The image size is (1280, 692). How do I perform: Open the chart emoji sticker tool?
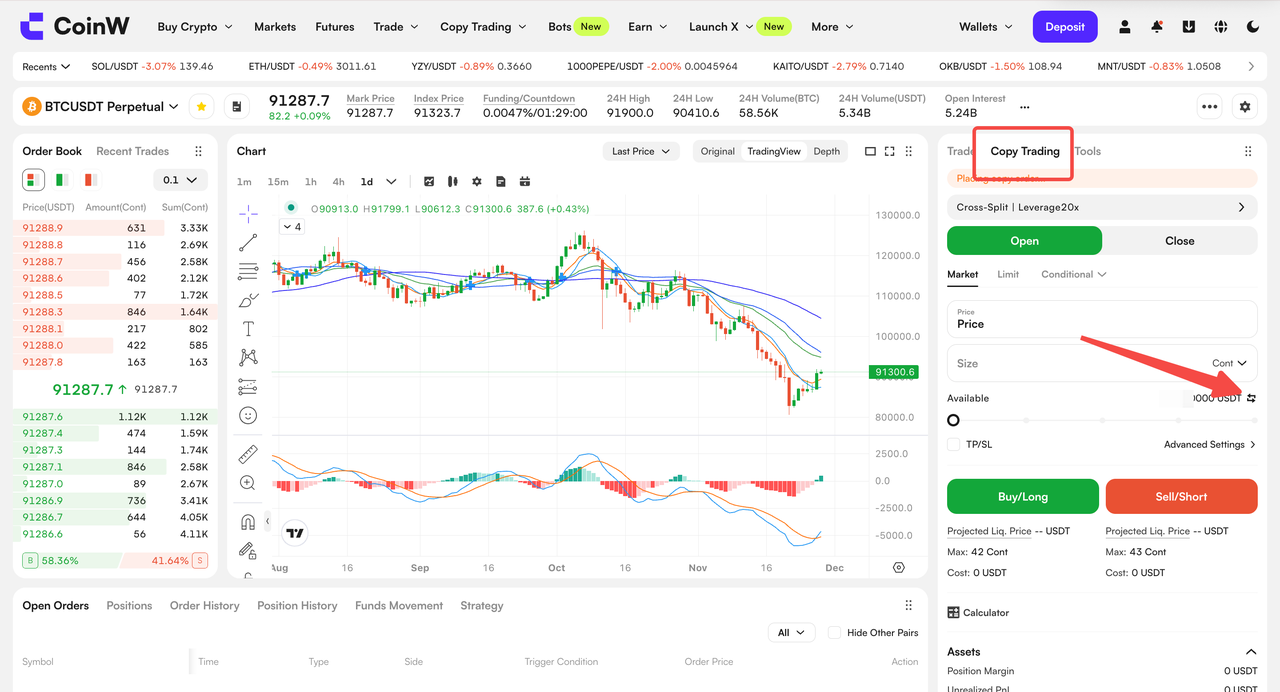tap(248, 415)
